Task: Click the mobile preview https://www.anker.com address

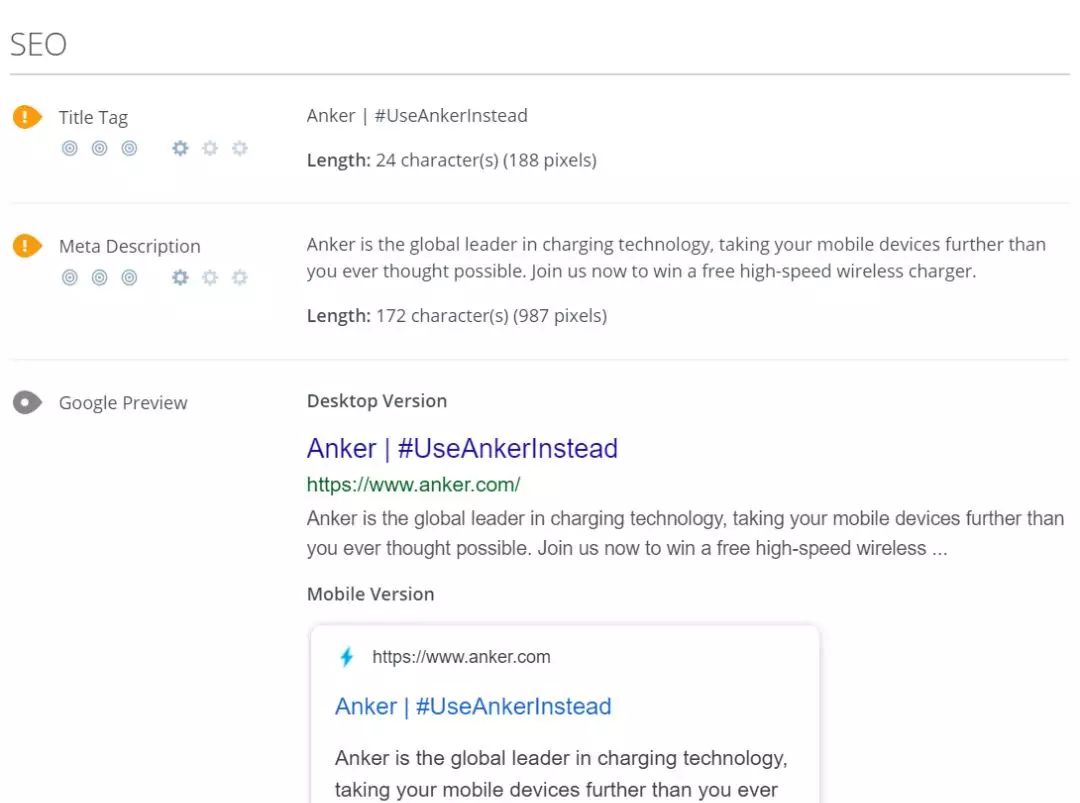Action: 461,657
